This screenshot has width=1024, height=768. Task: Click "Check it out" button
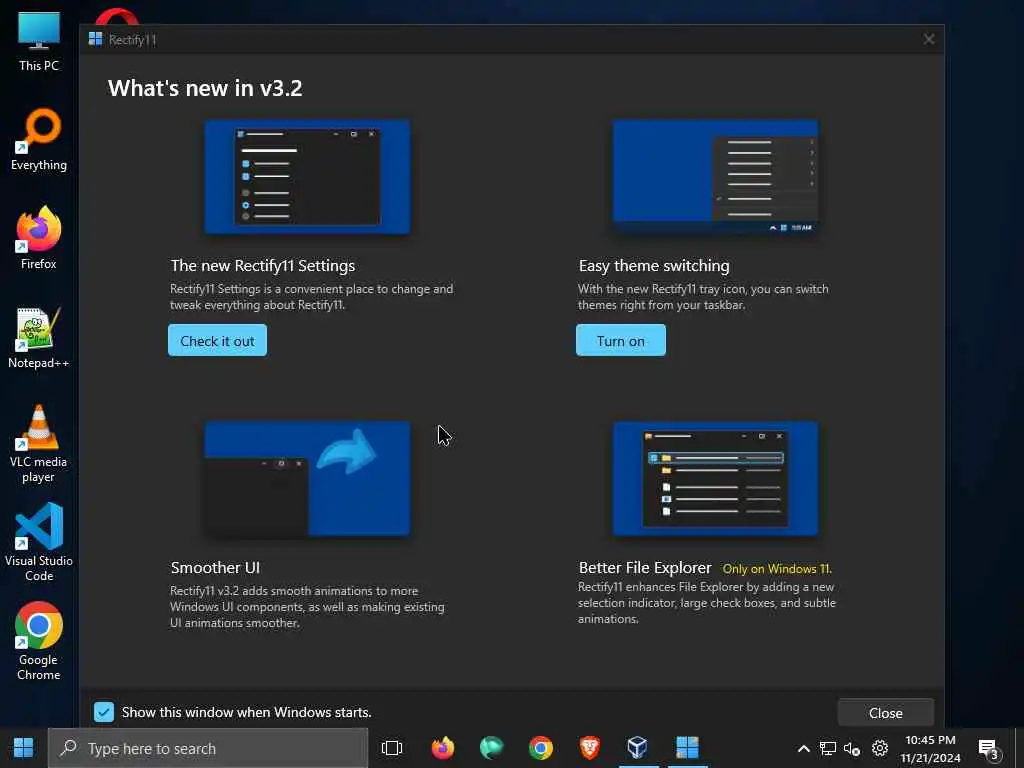[x=217, y=340]
